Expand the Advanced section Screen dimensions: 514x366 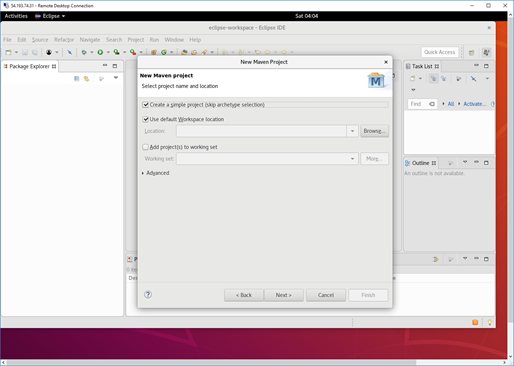(143, 173)
